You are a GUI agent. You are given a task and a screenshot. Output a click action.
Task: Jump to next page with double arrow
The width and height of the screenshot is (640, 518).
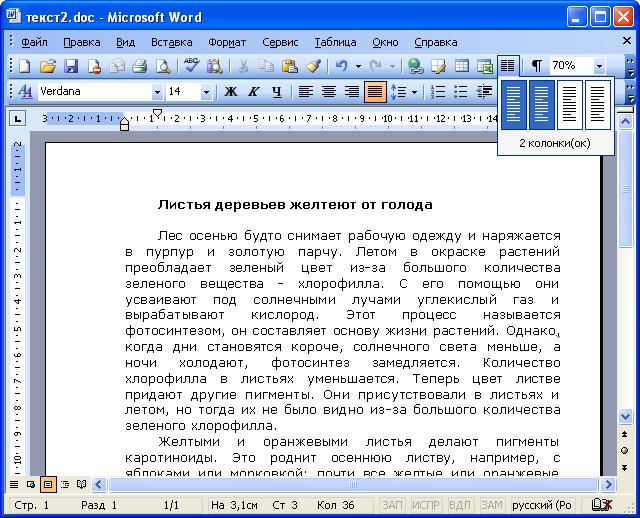(624, 467)
